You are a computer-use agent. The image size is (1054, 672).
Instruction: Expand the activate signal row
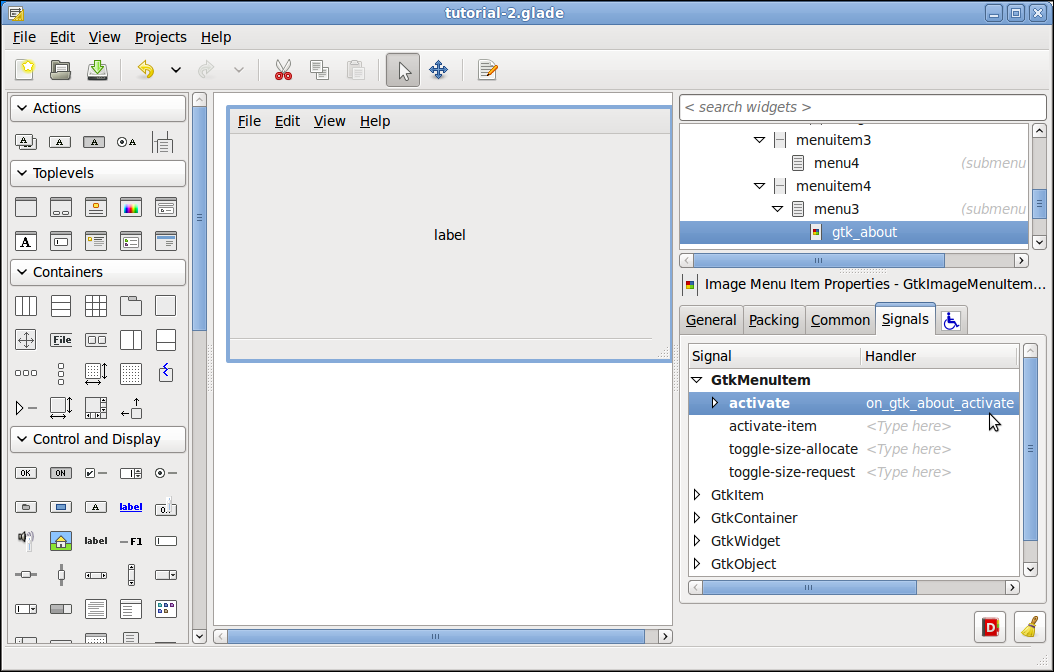(715, 403)
